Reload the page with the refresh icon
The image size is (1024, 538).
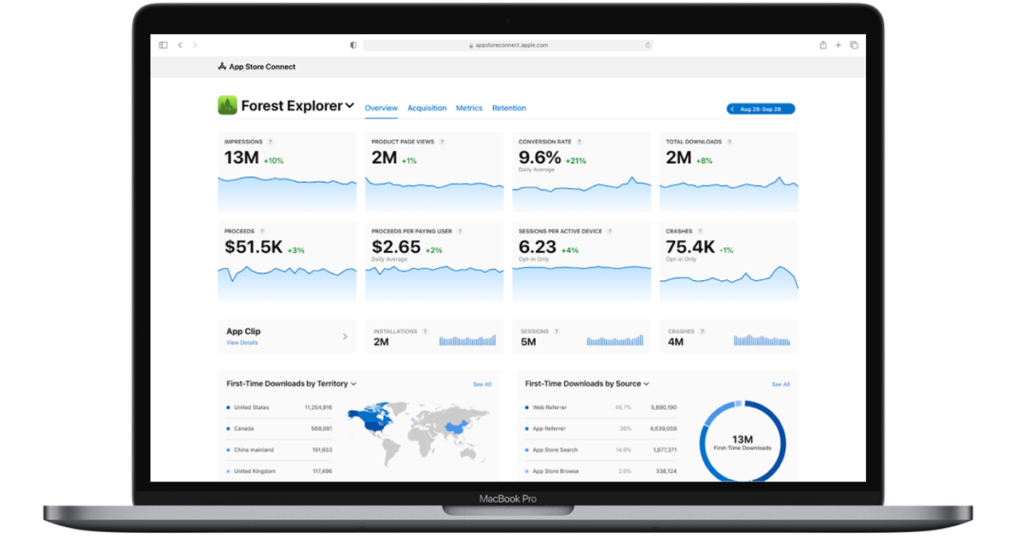pos(647,45)
